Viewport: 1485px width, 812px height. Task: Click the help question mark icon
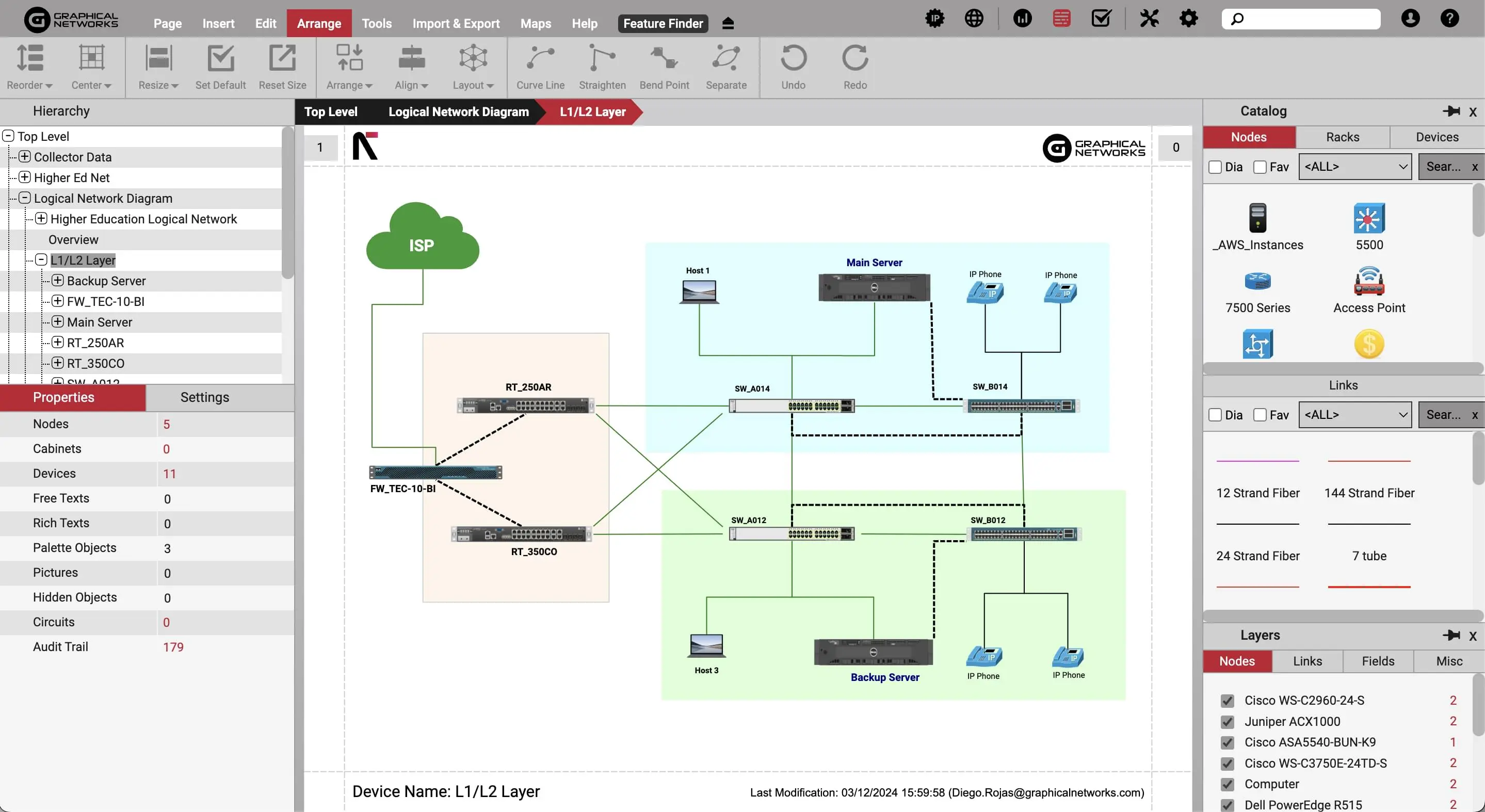[x=1450, y=19]
